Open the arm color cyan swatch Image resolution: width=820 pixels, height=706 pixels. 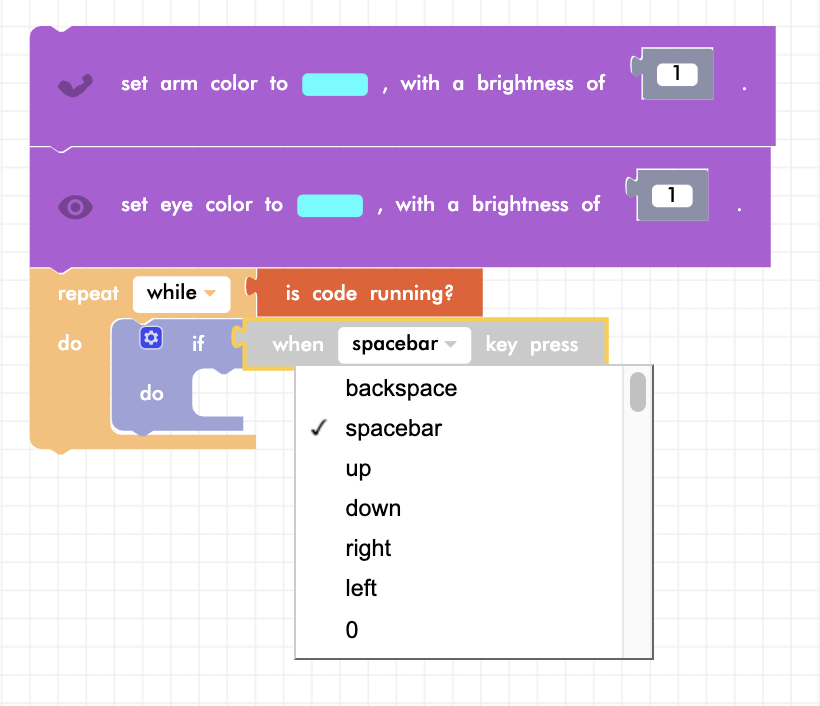(x=335, y=85)
